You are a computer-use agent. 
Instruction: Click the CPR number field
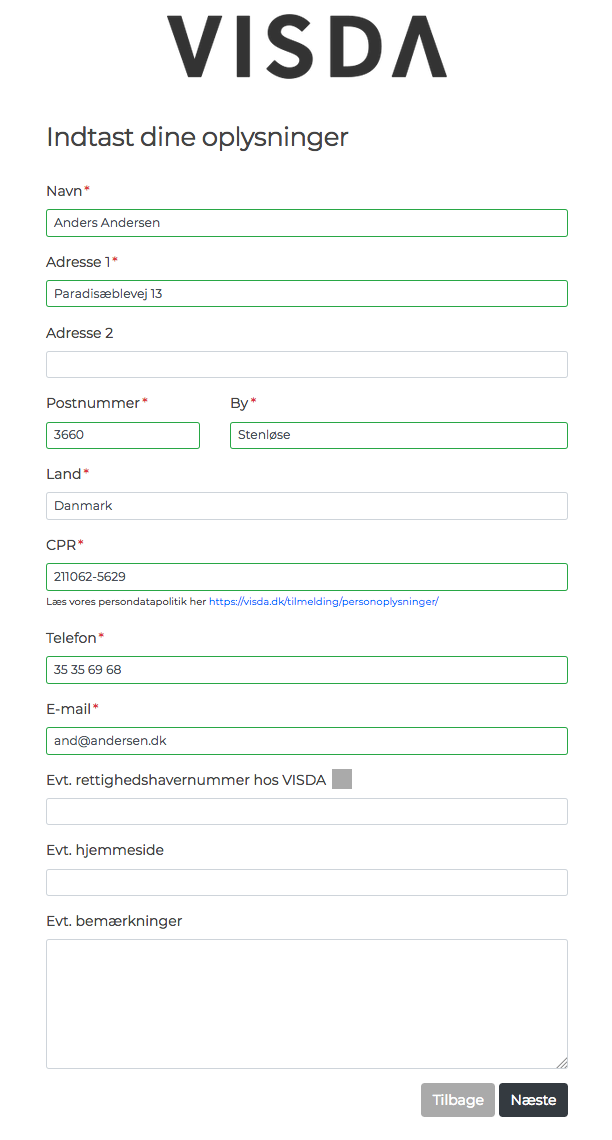(x=307, y=577)
